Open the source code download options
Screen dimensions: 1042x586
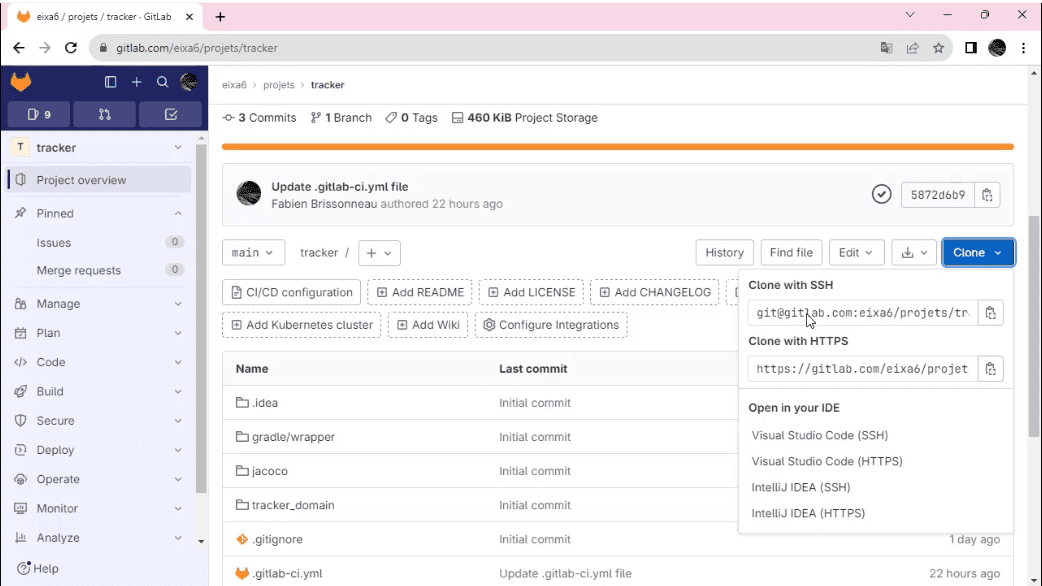click(913, 252)
